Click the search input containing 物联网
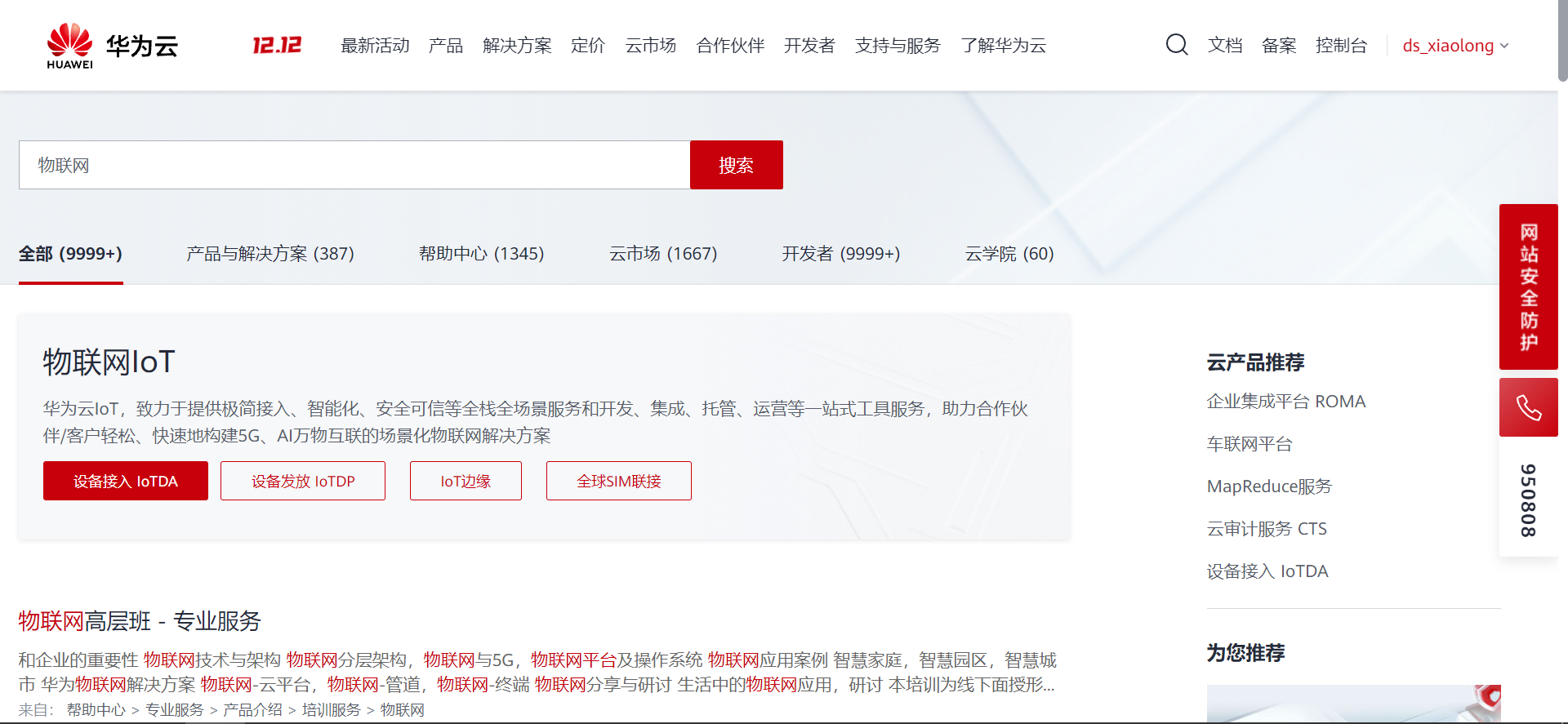1568x724 pixels. 354,165
